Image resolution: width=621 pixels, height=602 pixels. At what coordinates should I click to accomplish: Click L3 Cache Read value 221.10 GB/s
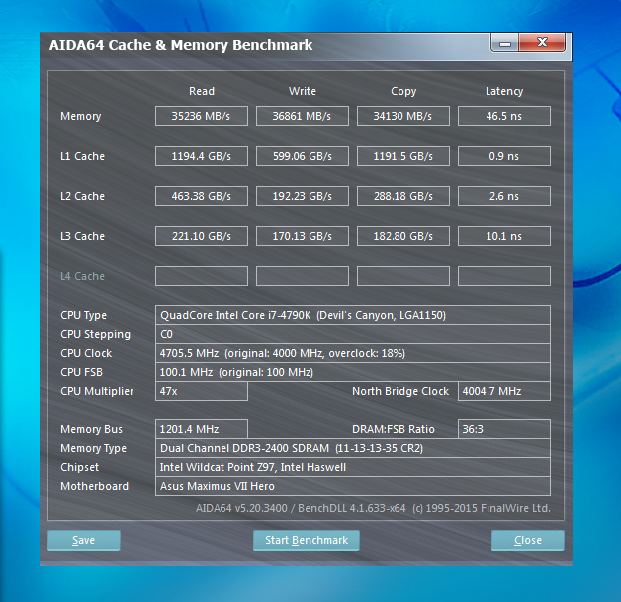pos(201,236)
